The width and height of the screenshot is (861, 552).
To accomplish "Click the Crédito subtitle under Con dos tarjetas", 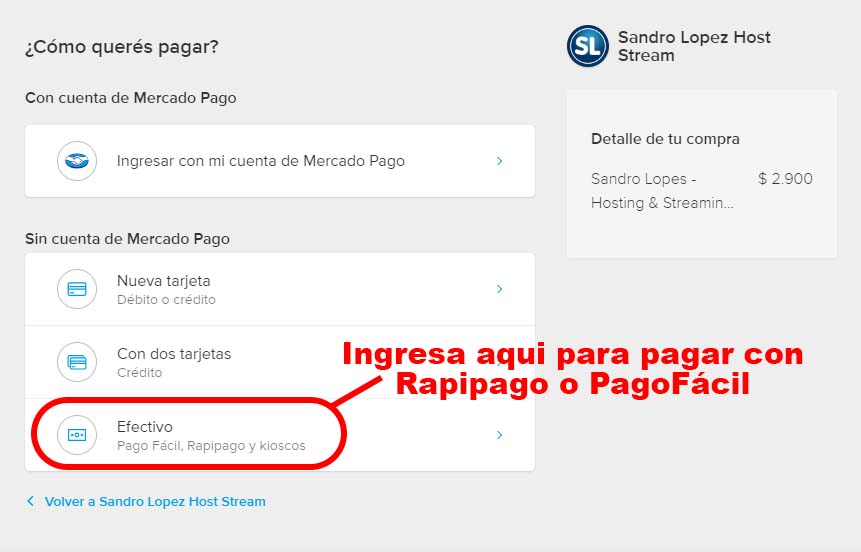I will pos(139,373).
